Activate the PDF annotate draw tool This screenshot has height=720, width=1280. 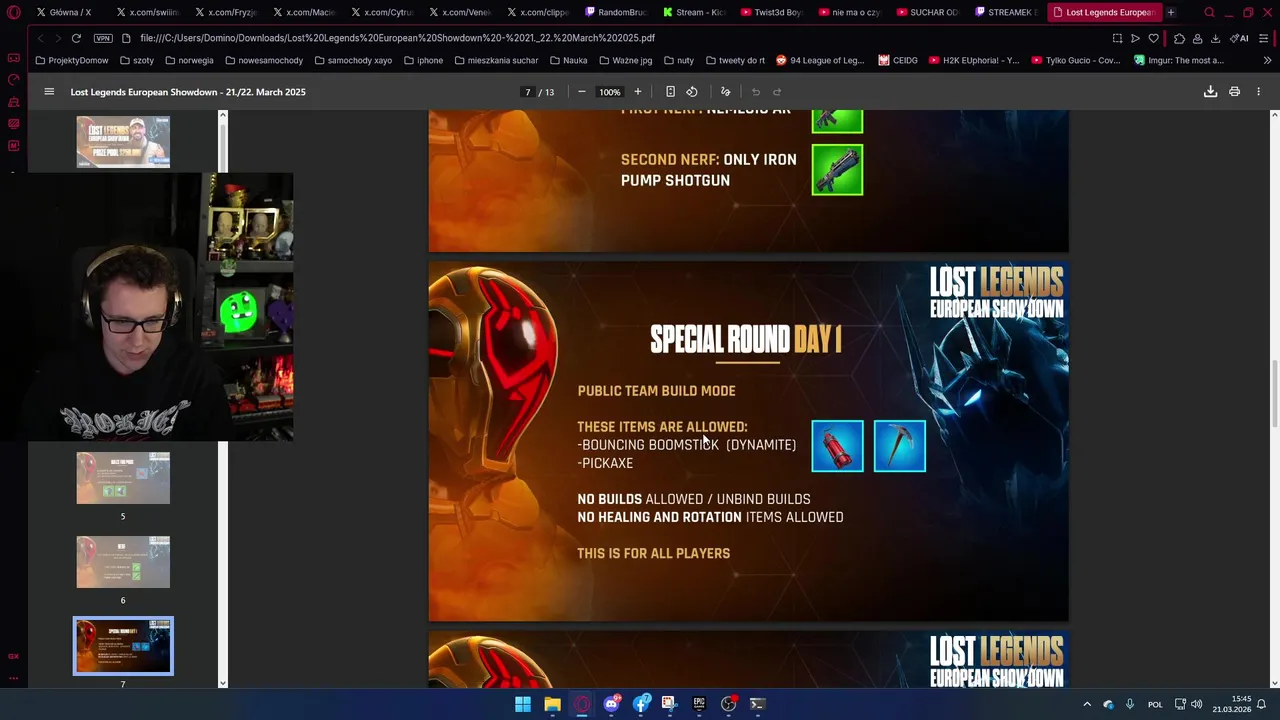tap(726, 92)
